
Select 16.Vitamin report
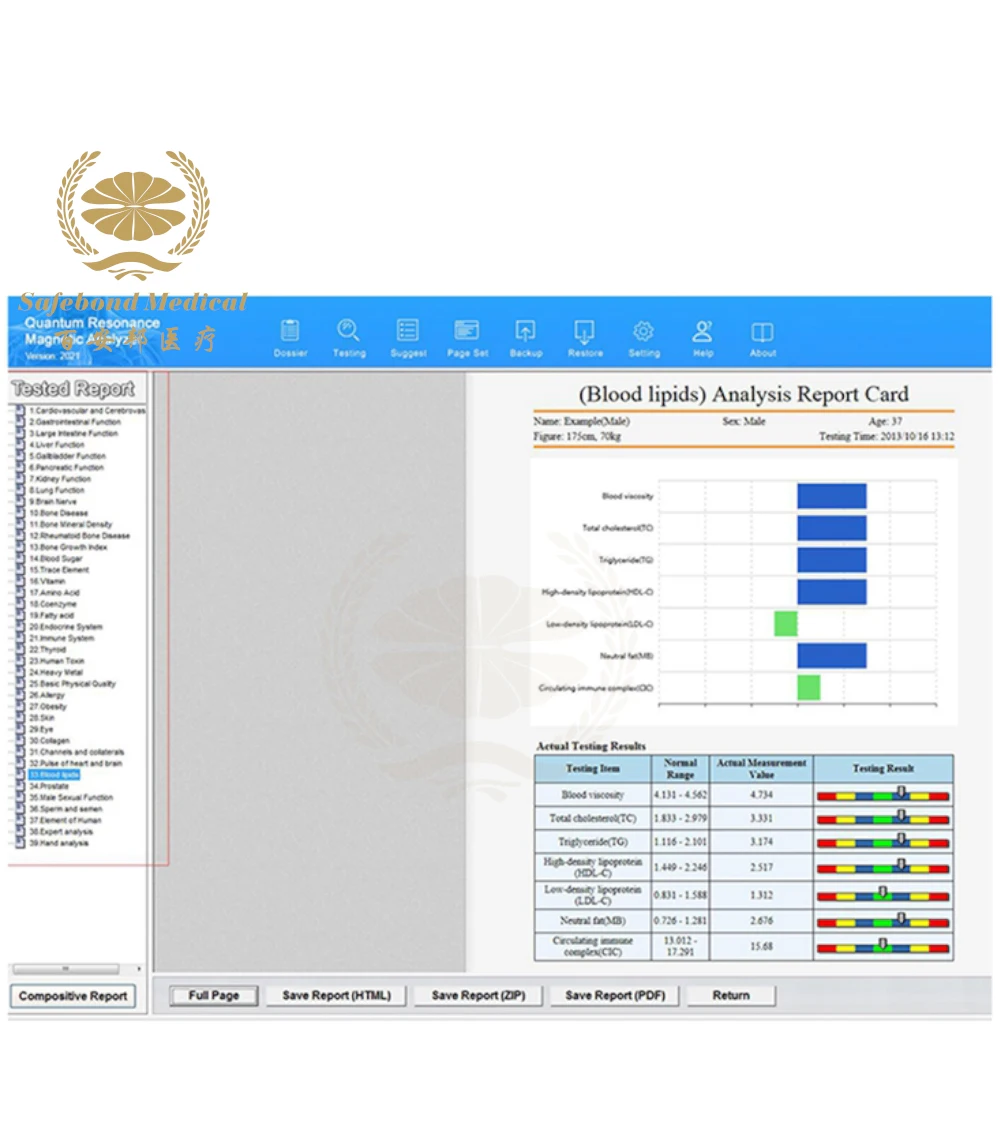click(47, 581)
